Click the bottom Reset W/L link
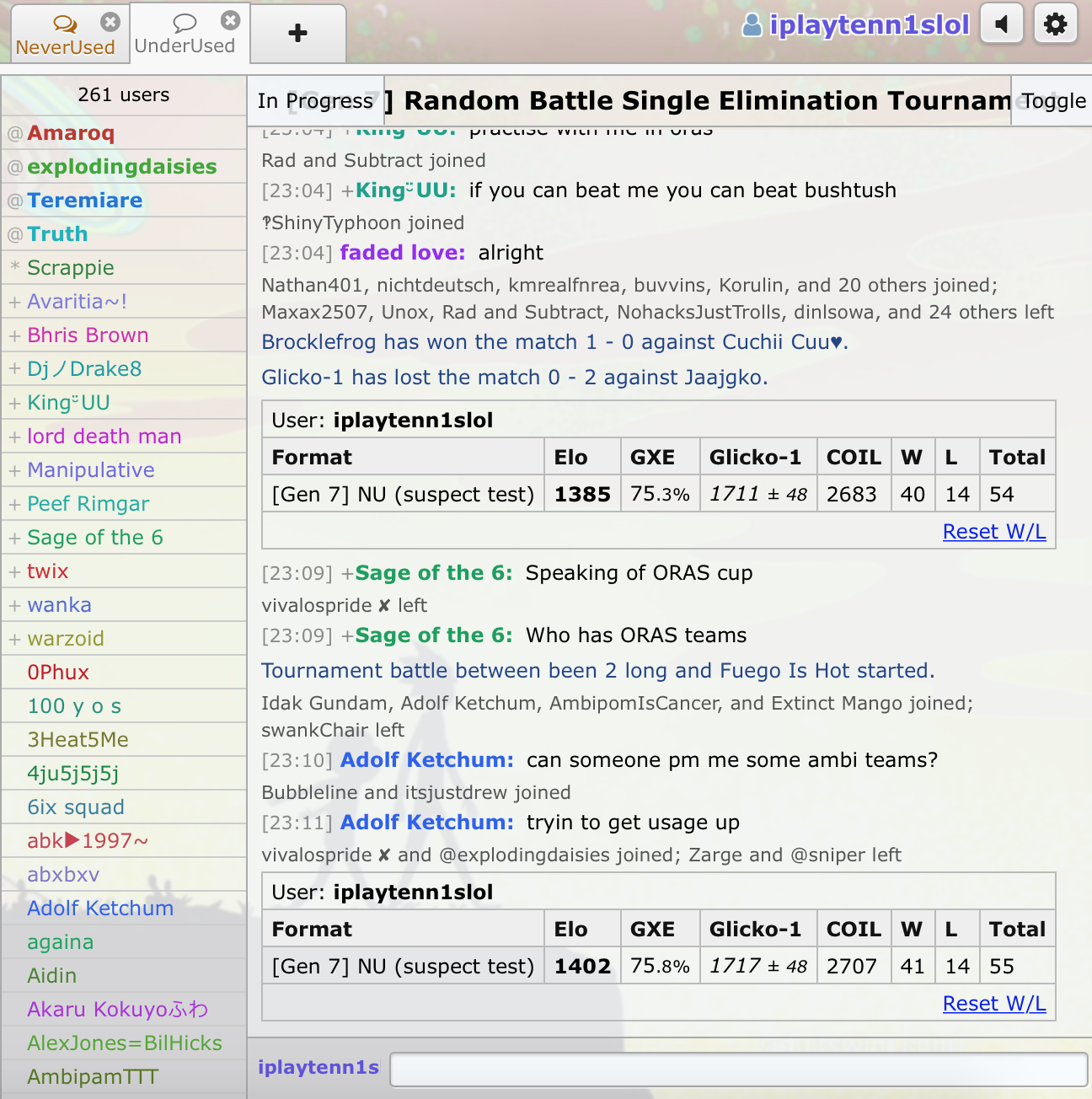Image resolution: width=1092 pixels, height=1099 pixels. click(993, 1004)
